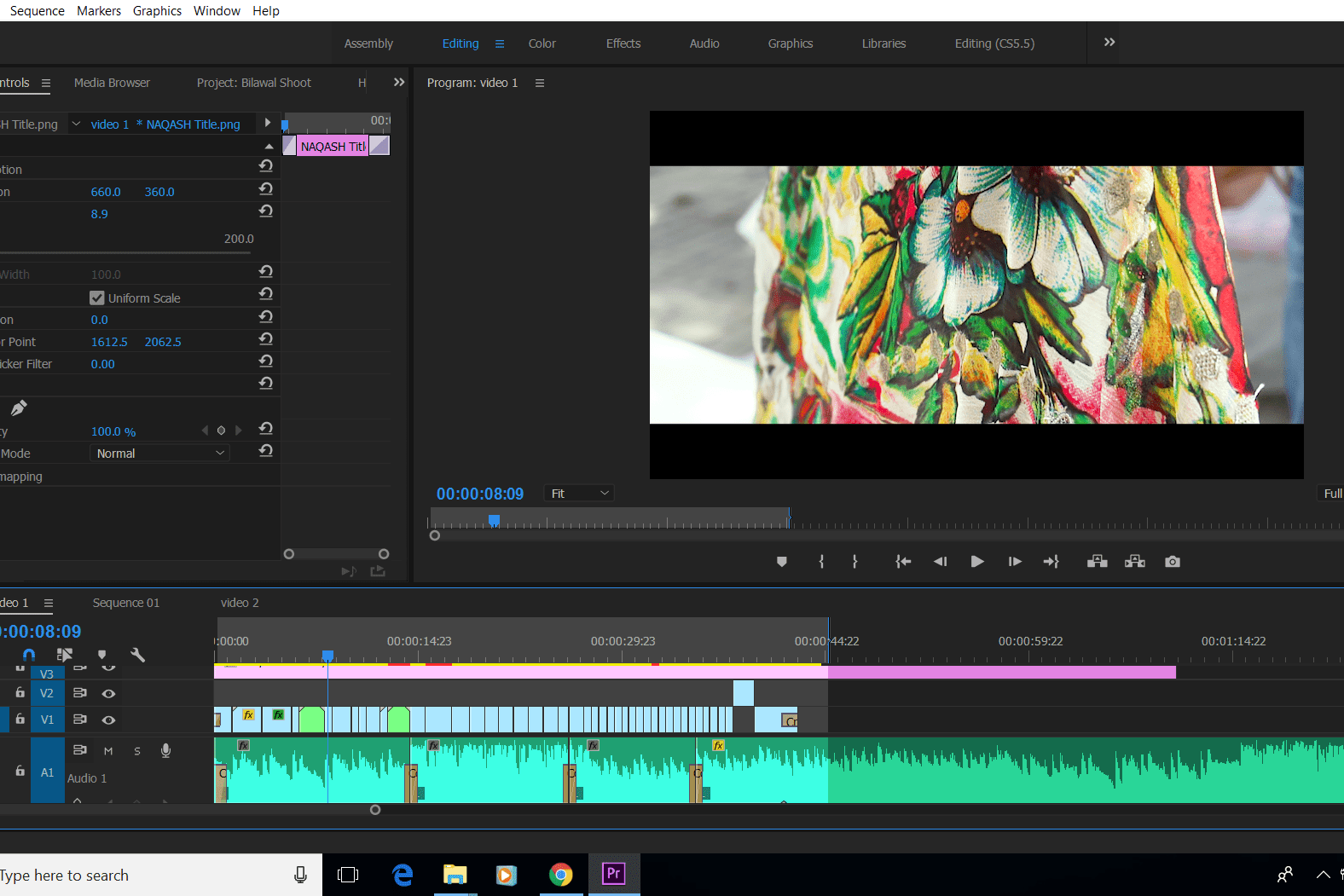This screenshot has width=1344, height=896.
Task: Open Program video 1 panel menu
Action: click(x=540, y=83)
